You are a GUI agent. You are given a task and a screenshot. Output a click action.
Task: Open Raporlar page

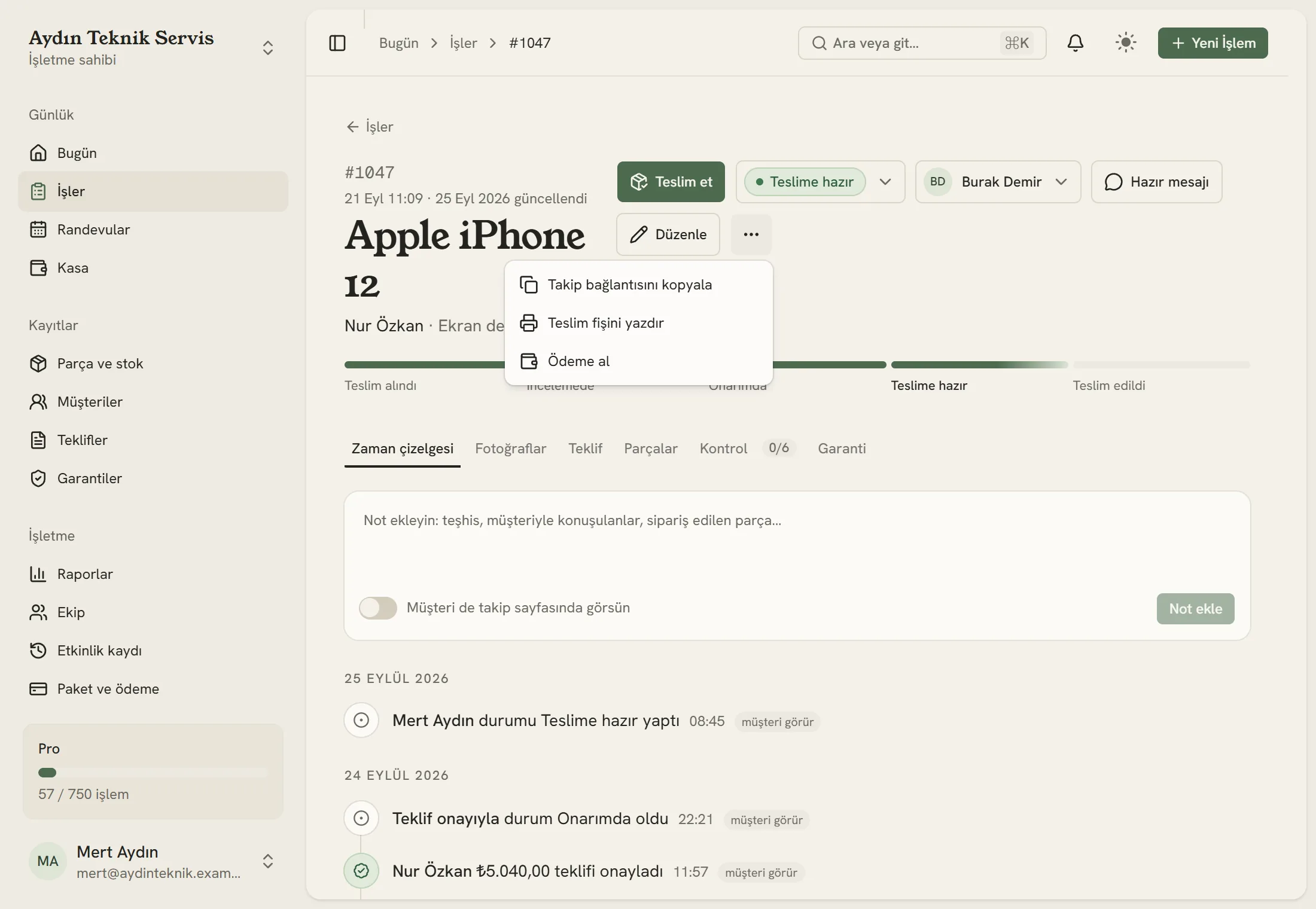[153, 574]
